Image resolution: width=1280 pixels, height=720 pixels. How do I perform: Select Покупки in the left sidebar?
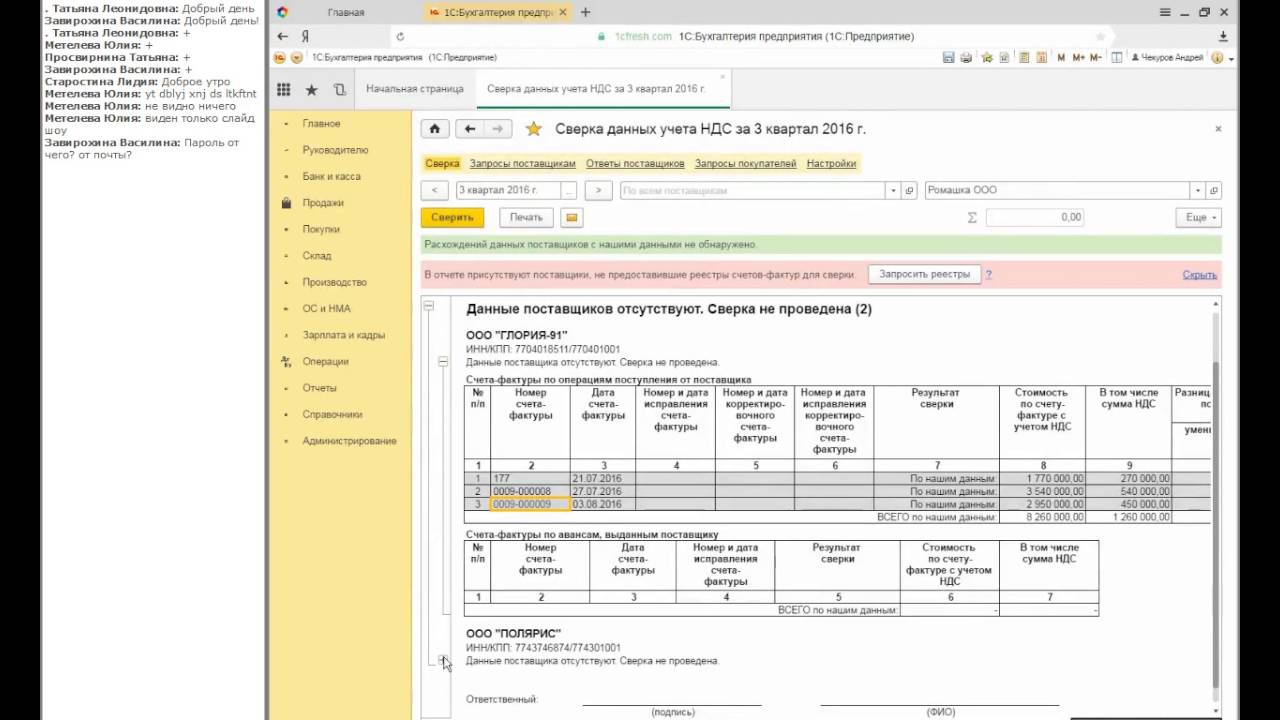[x=321, y=229]
